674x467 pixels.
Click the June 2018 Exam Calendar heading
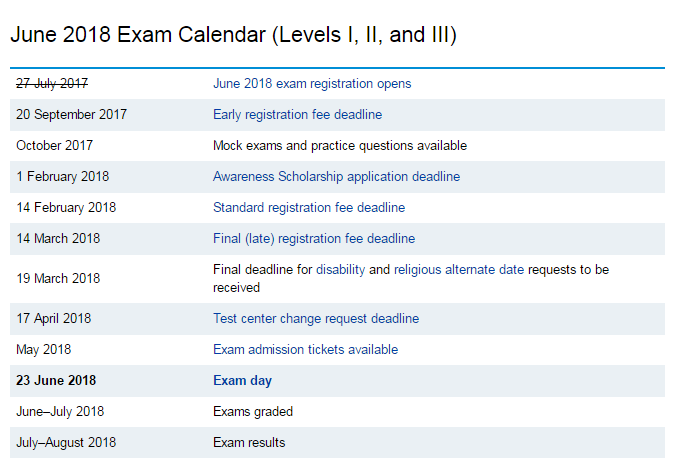(234, 35)
